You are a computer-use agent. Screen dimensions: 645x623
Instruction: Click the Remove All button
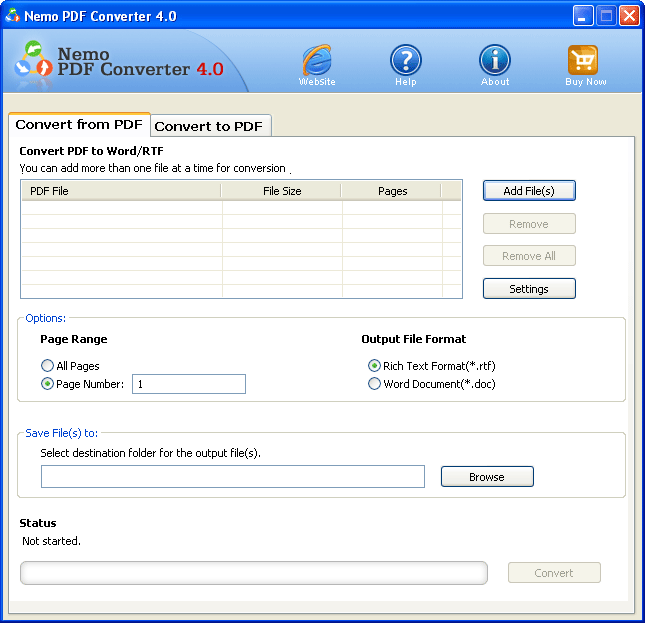[529, 256]
